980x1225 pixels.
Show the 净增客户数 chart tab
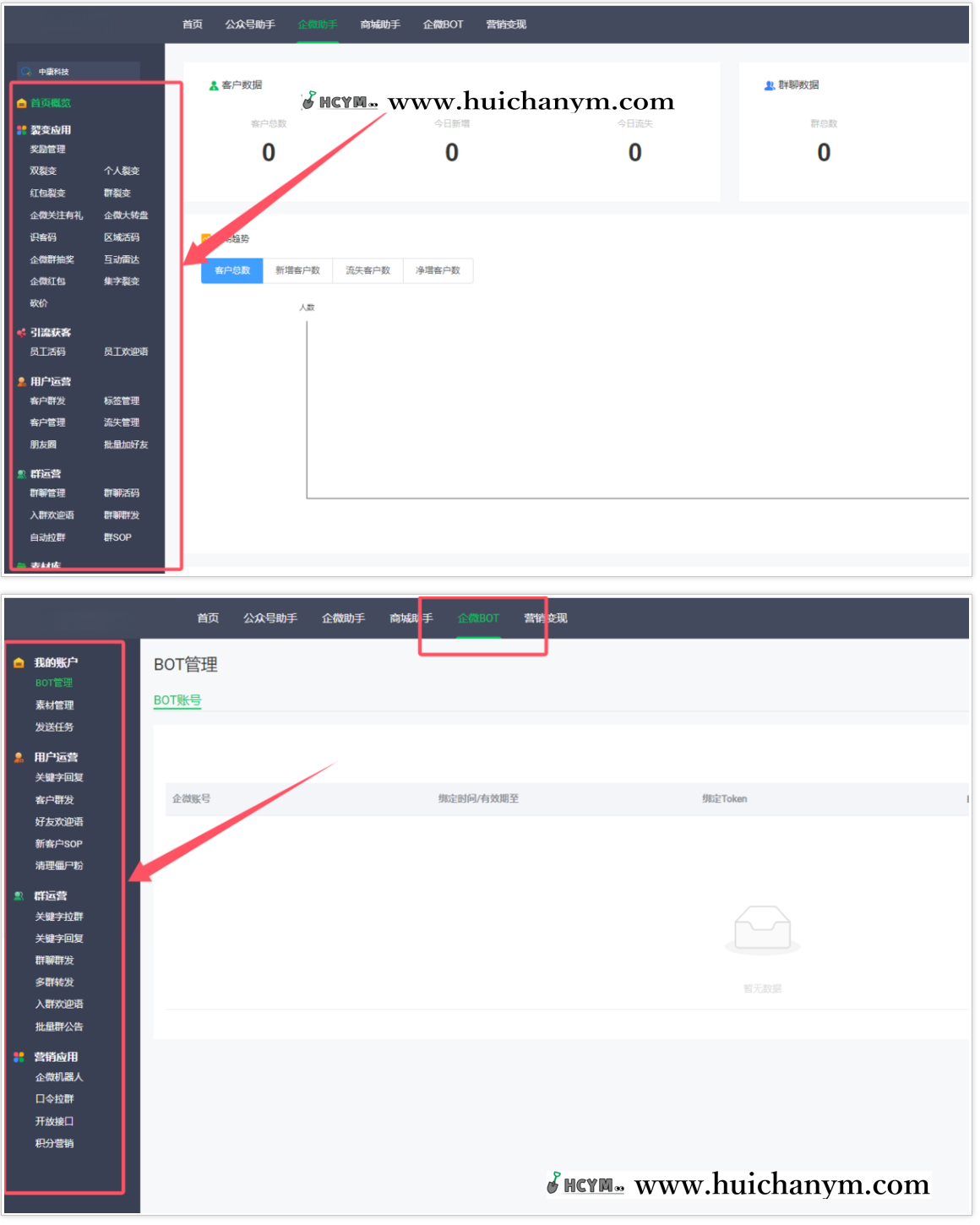pyautogui.click(x=438, y=270)
